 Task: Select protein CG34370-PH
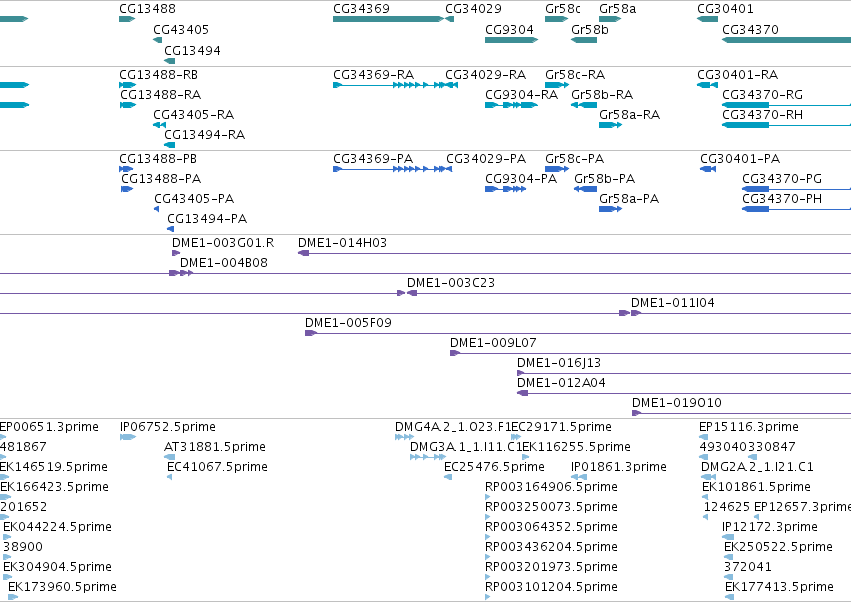pos(796,209)
